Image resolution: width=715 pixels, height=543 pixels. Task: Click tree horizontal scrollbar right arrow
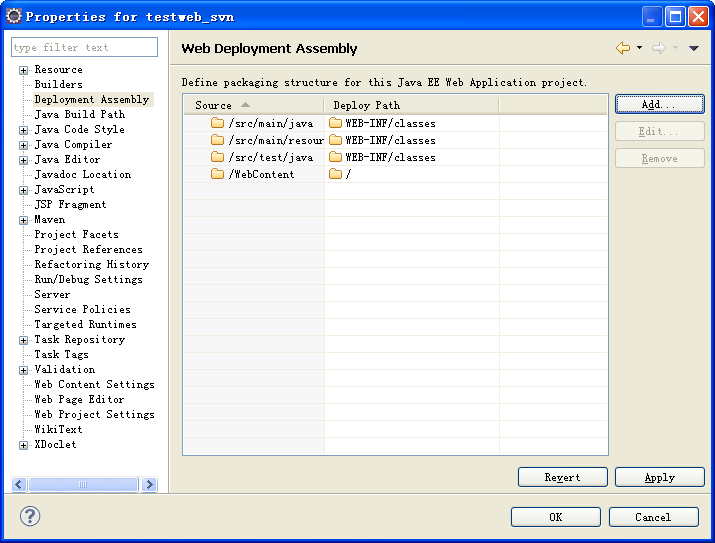[x=149, y=484]
